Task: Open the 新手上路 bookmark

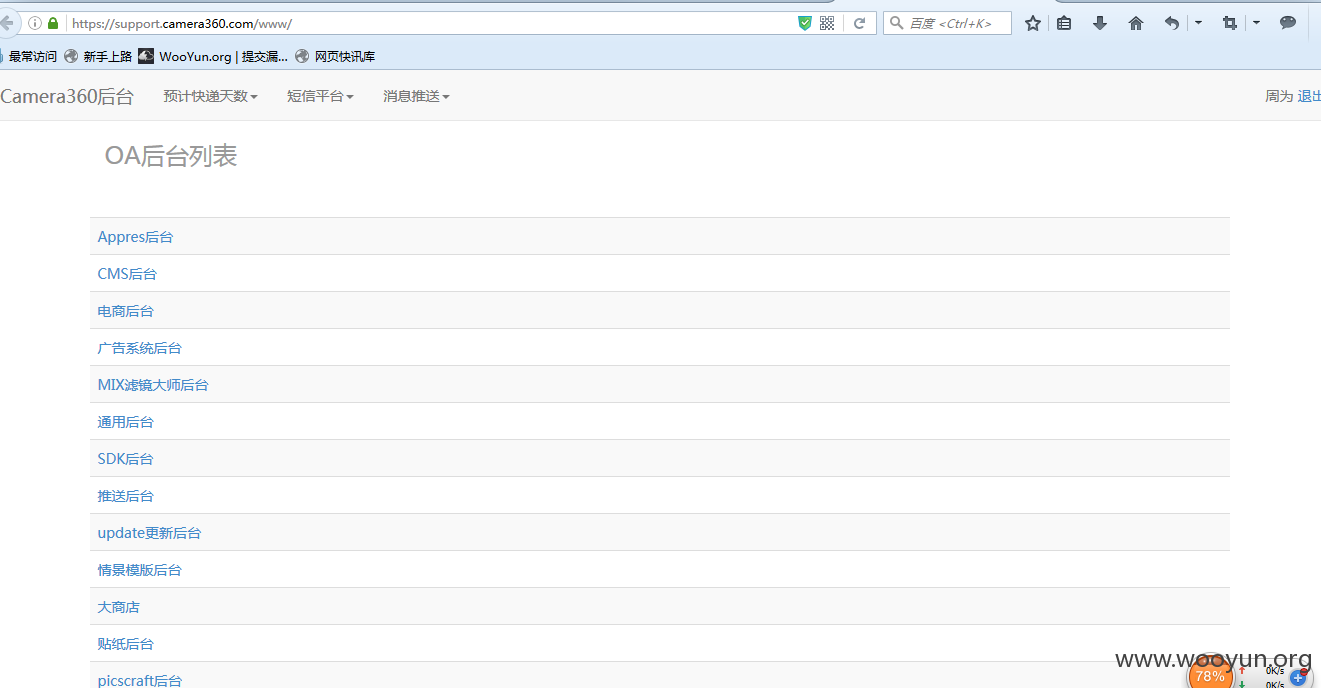Action: [98, 56]
